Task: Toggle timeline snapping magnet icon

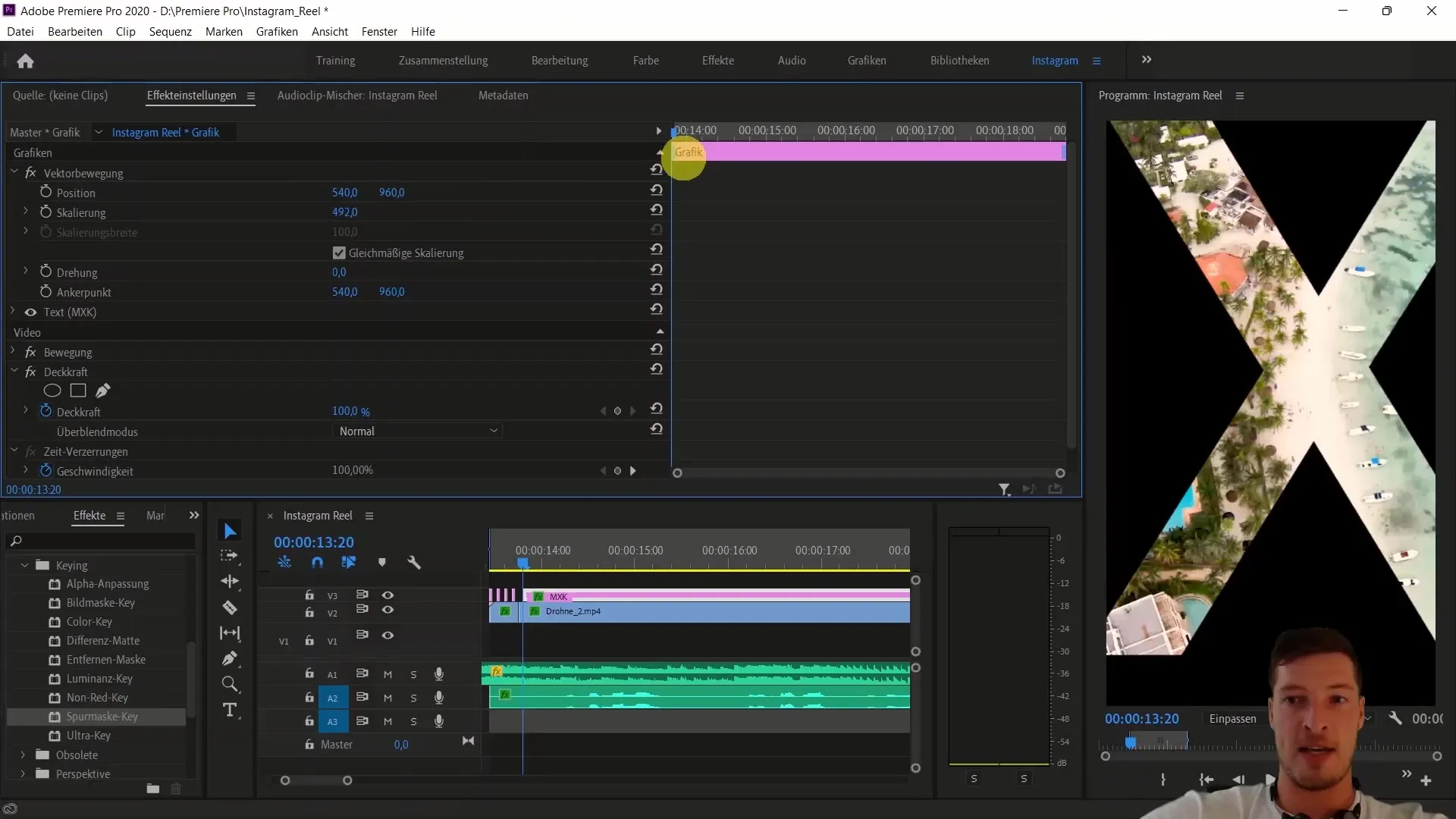Action: [317, 563]
